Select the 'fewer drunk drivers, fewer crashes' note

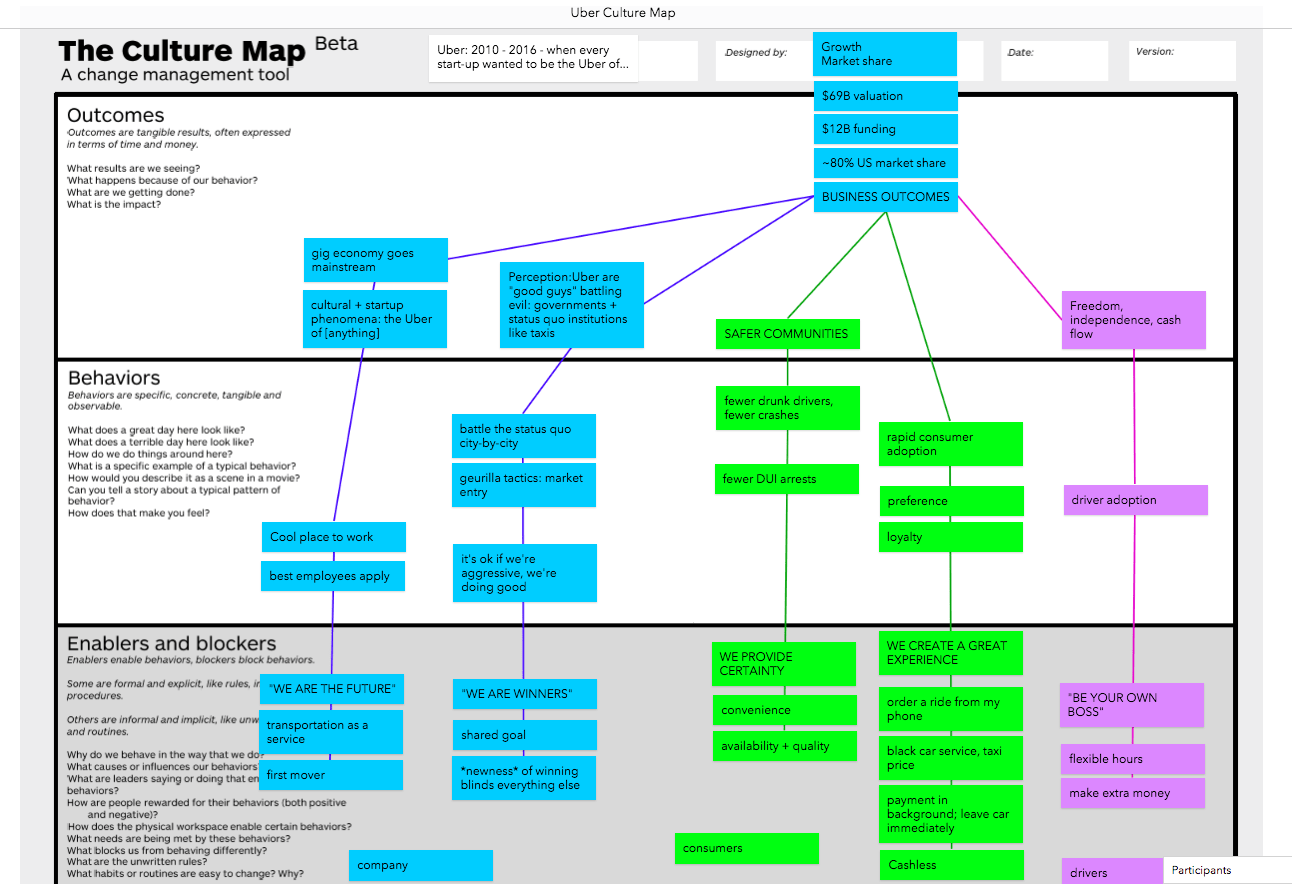tap(788, 408)
